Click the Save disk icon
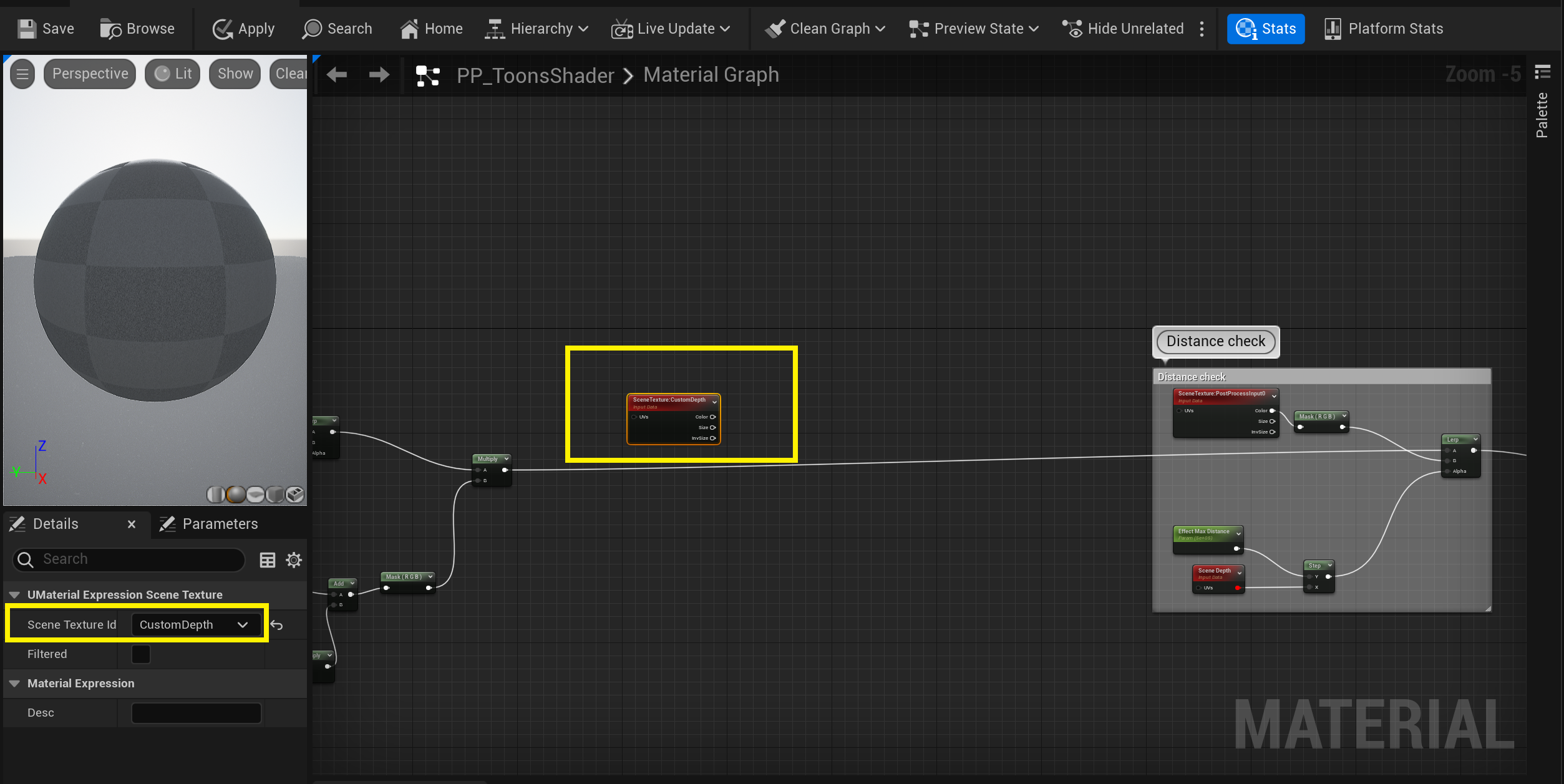Screen dimensions: 1564x784 (x=26, y=29)
